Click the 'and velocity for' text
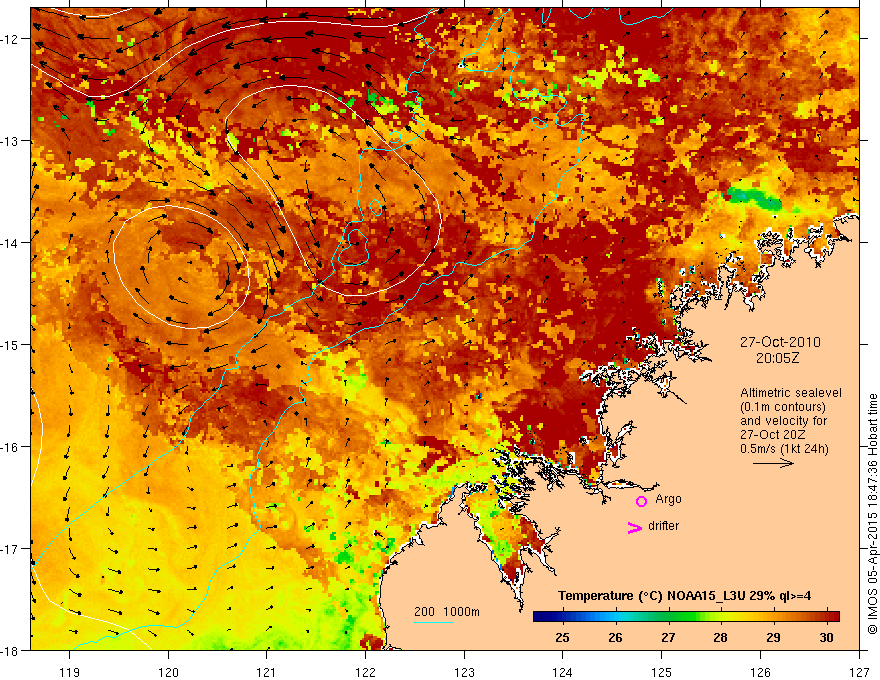Viewport: 880px width, 680px height. pos(783,421)
